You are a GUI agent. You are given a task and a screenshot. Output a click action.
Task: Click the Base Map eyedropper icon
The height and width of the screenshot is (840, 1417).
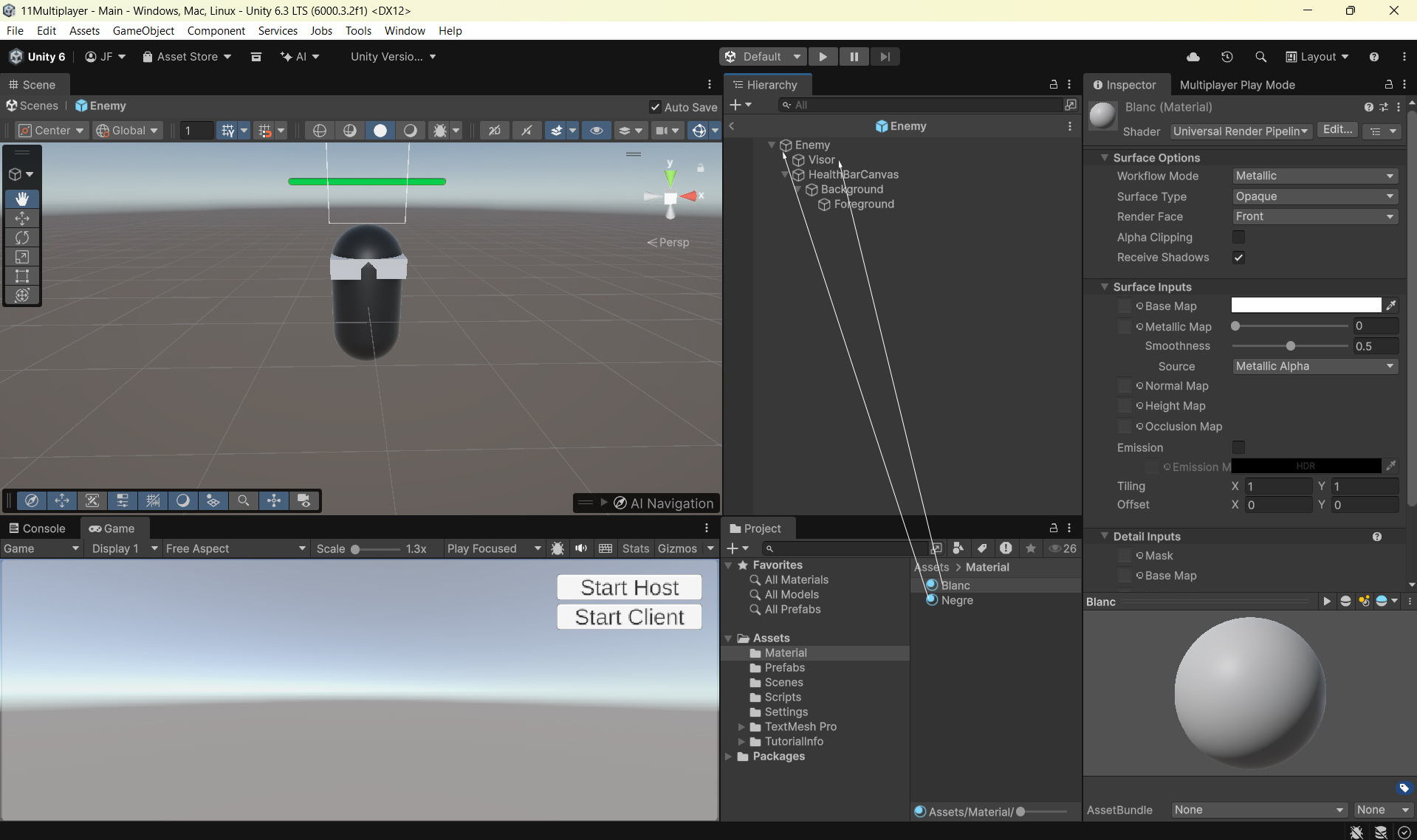(1391, 306)
